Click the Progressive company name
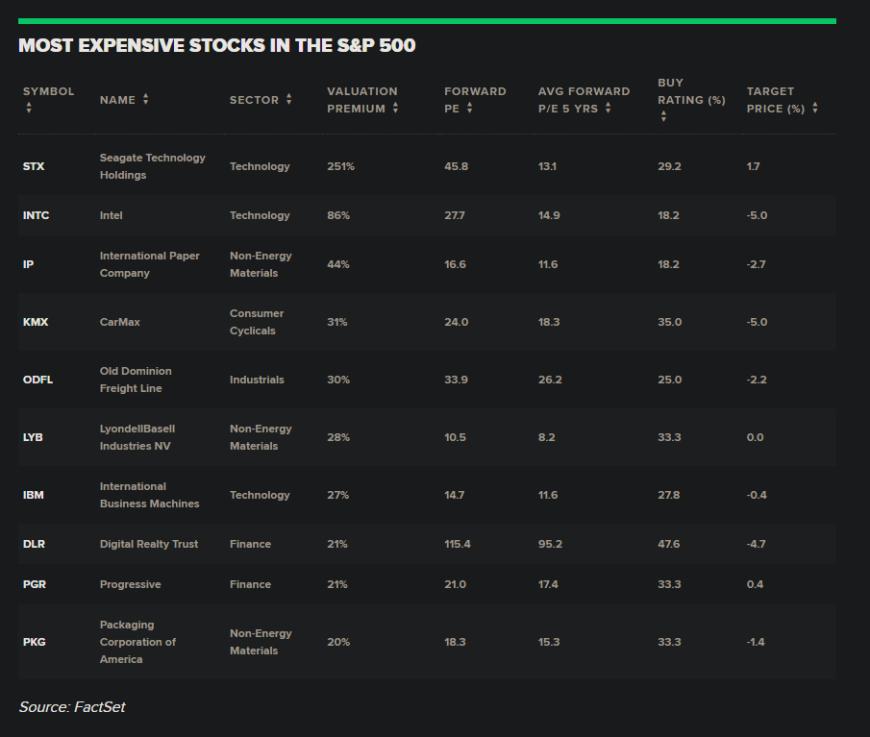Viewport: 870px width, 737px height. [x=130, y=584]
